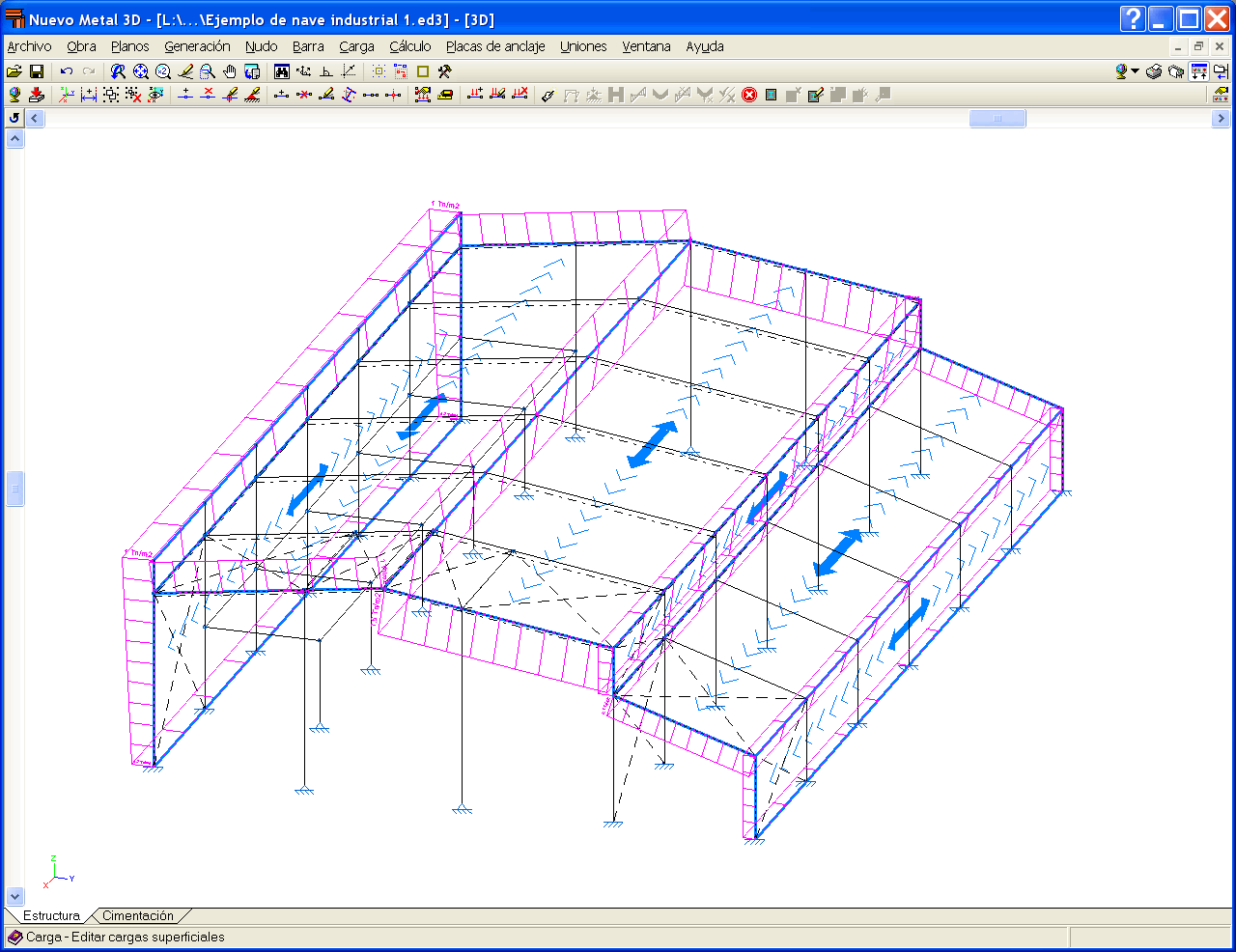Open the Cálculo menu
Viewport: 1236px width, 952px height.
[410, 46]
